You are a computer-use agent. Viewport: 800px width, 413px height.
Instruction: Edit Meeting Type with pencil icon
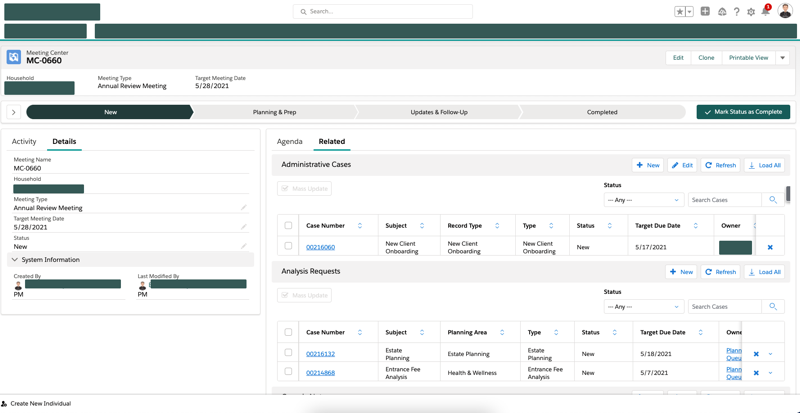pyautogui.click(x=244, y=208)
